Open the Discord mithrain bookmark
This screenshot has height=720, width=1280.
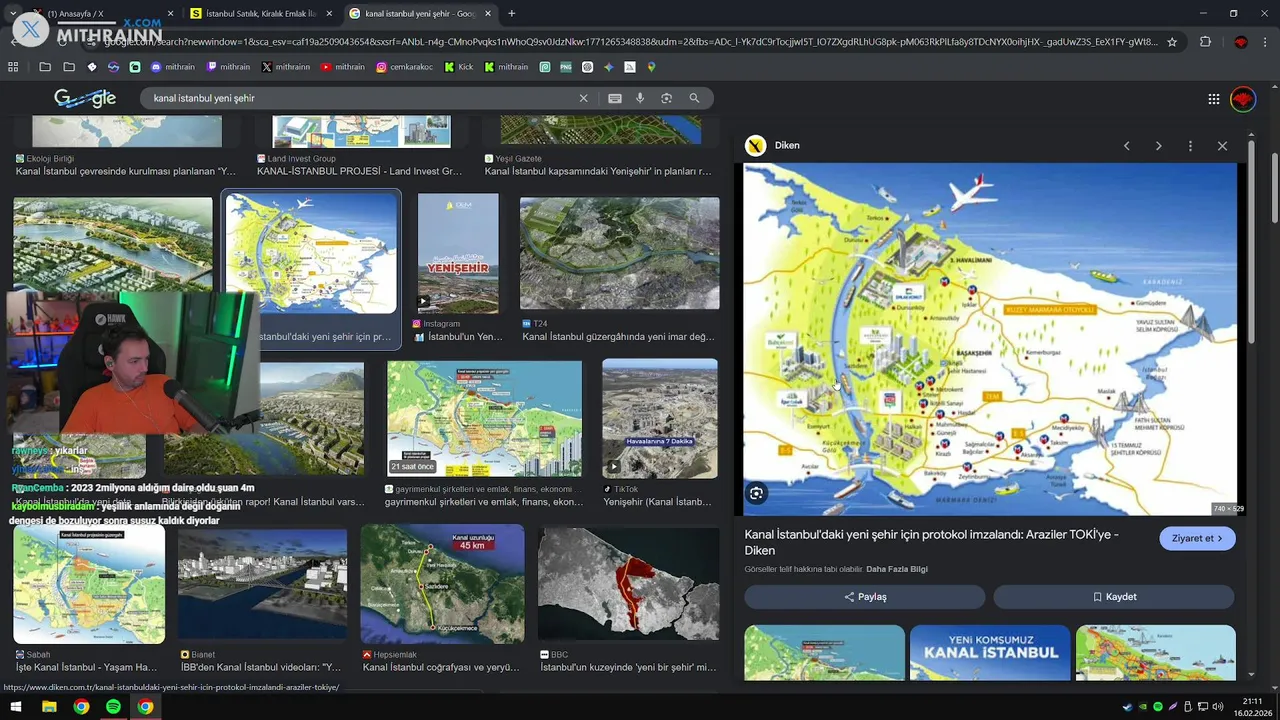(172, 67)
